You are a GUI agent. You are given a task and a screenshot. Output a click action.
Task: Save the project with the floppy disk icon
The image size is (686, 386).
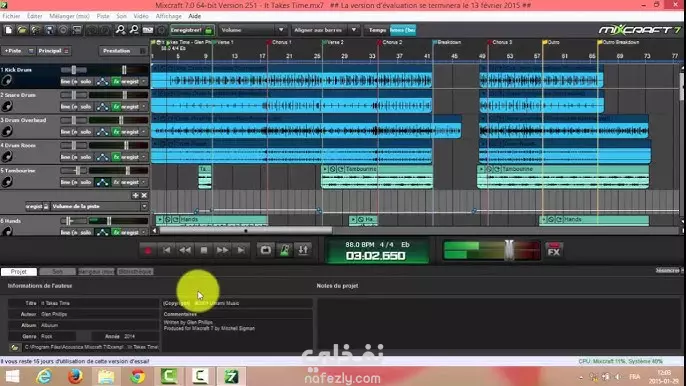tap(49, 30)
